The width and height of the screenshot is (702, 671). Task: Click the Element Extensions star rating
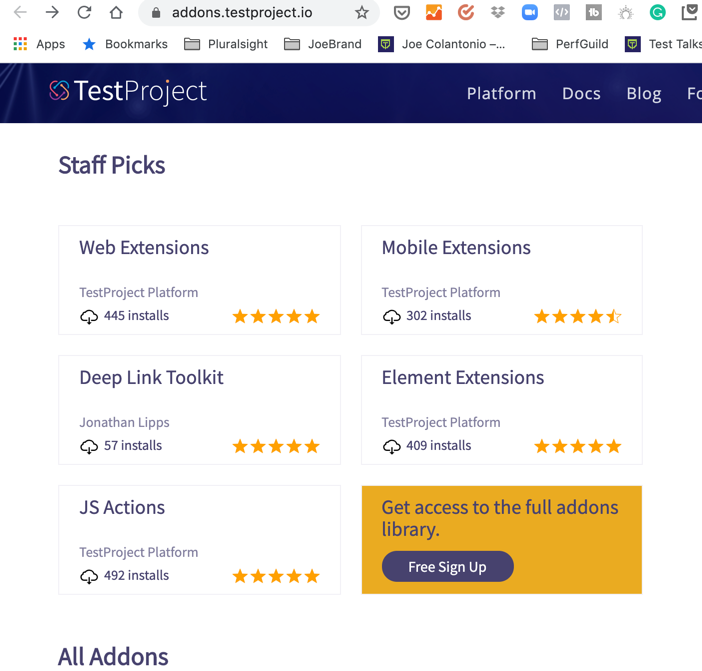point(578,446)
